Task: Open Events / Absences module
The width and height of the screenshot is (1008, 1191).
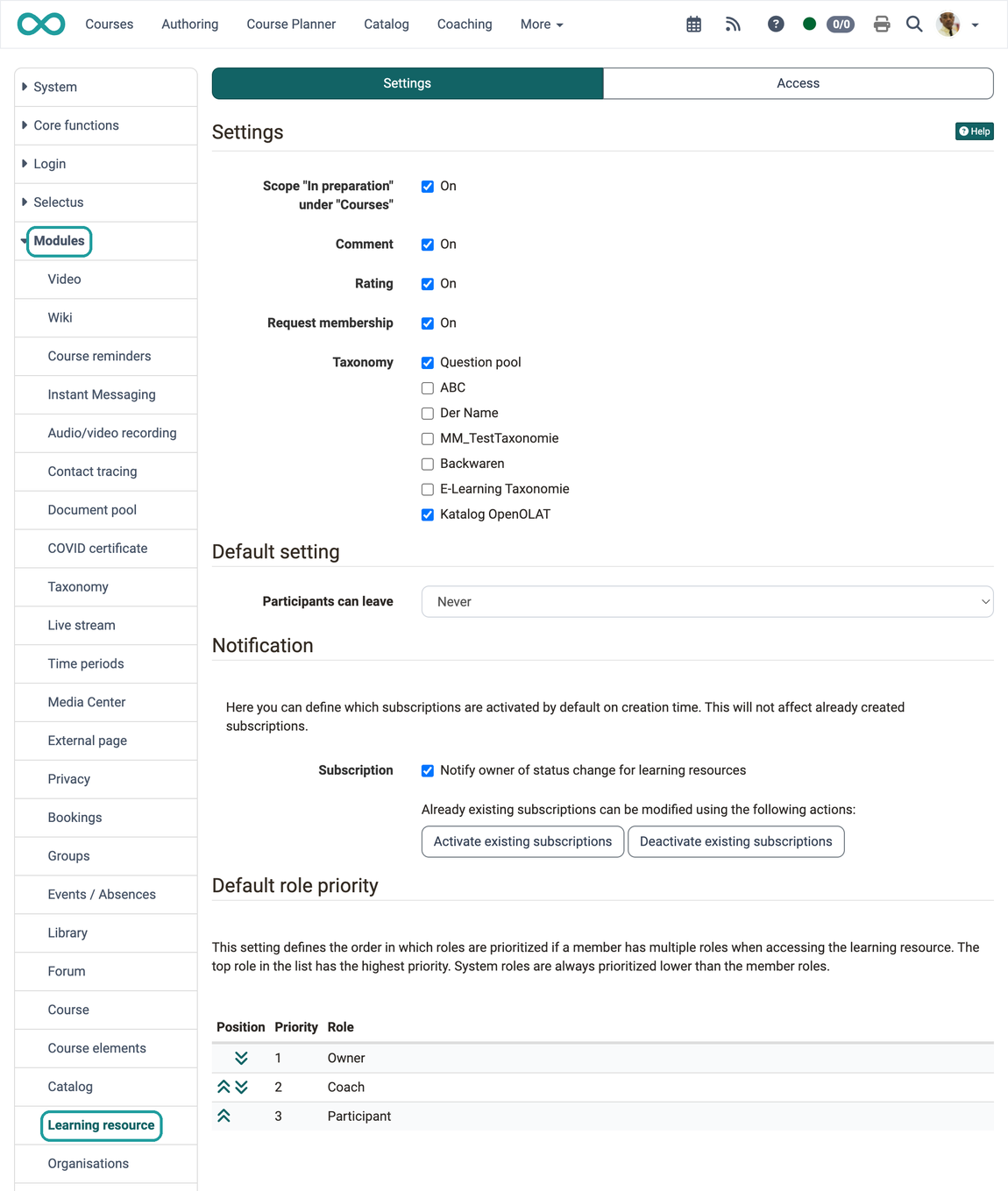Action: click(106, 895)
